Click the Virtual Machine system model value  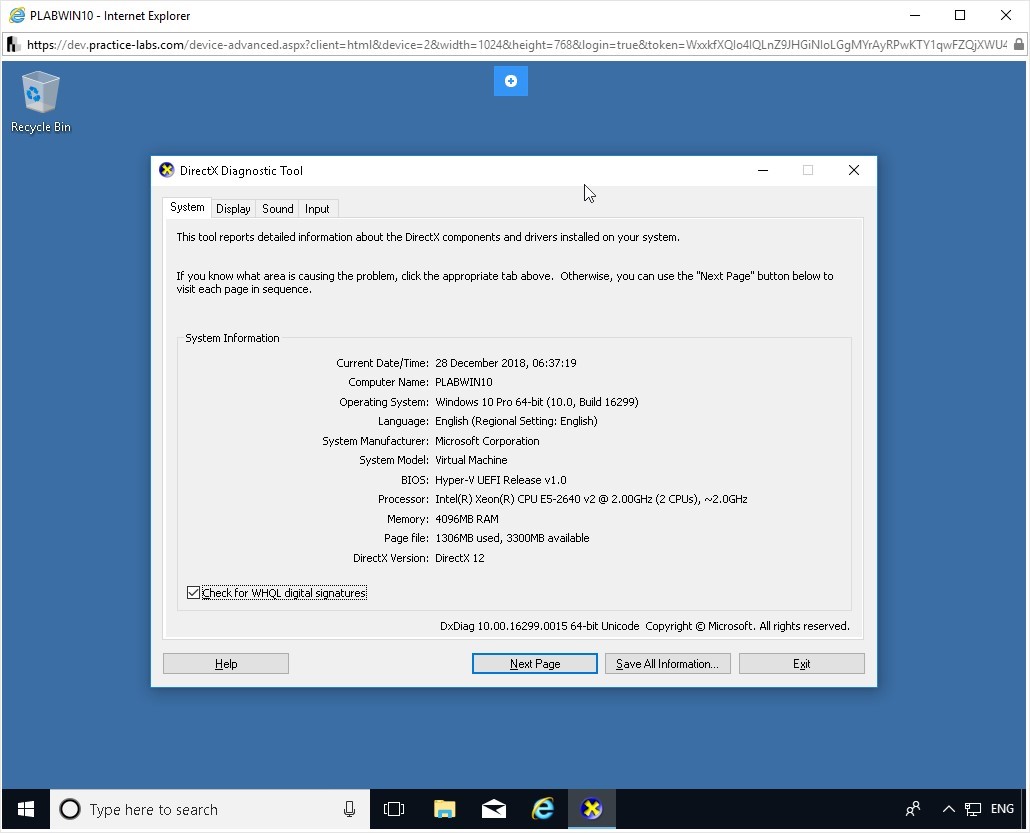[x=470, y=460]
